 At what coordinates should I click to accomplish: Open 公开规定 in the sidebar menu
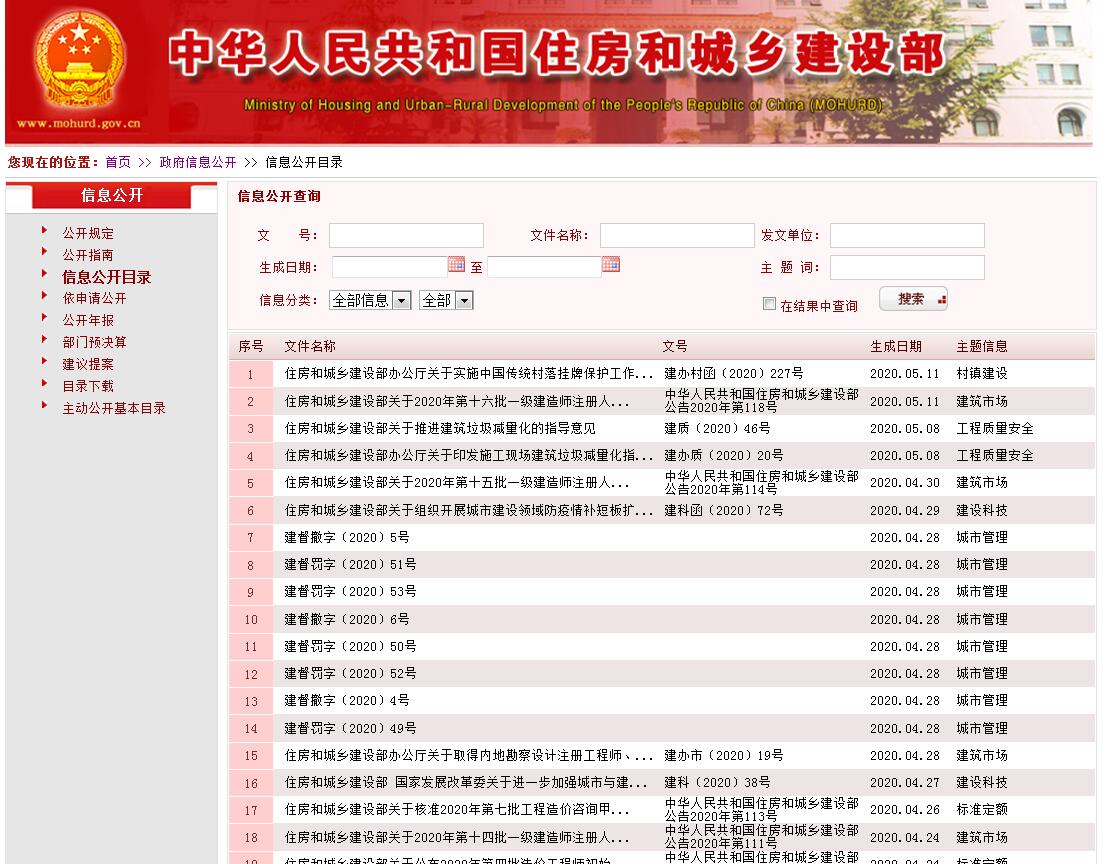[88, 233]
